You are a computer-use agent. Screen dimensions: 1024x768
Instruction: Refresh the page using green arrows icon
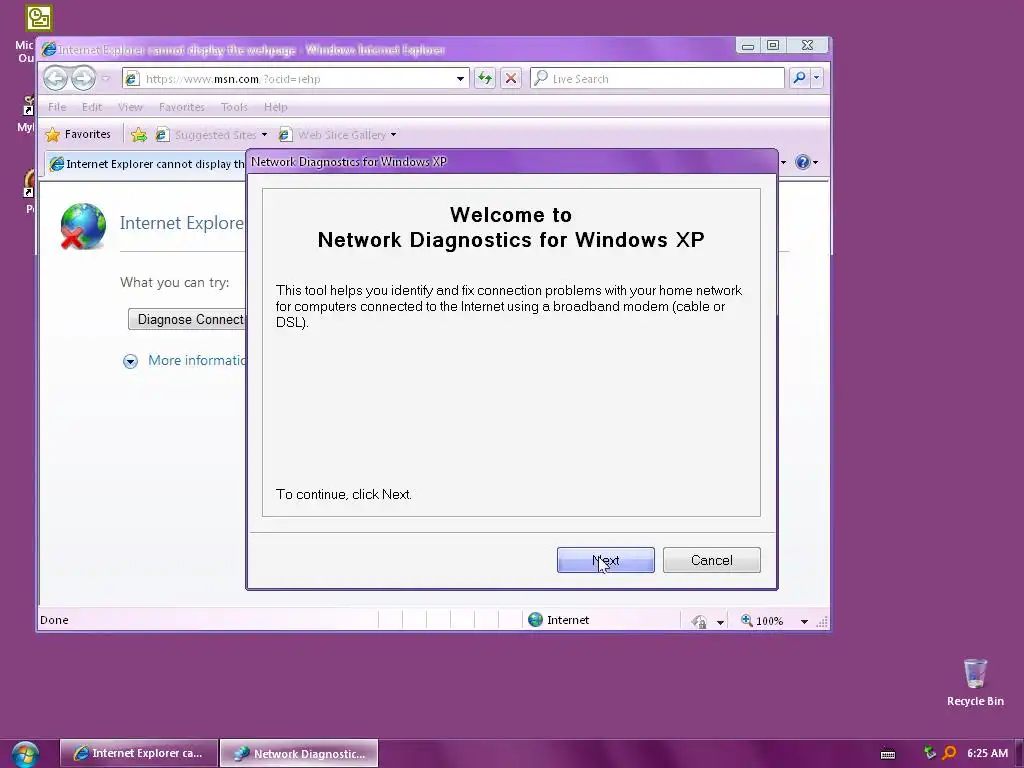coord(485,79)
